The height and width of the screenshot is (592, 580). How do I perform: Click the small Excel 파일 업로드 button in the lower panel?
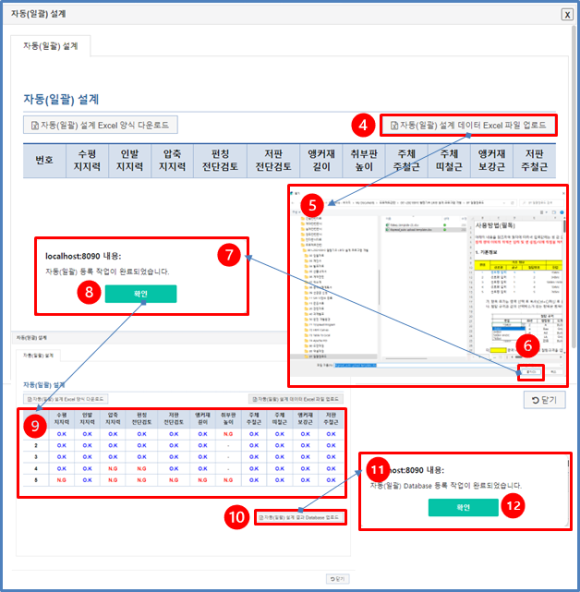coord(296,399)
